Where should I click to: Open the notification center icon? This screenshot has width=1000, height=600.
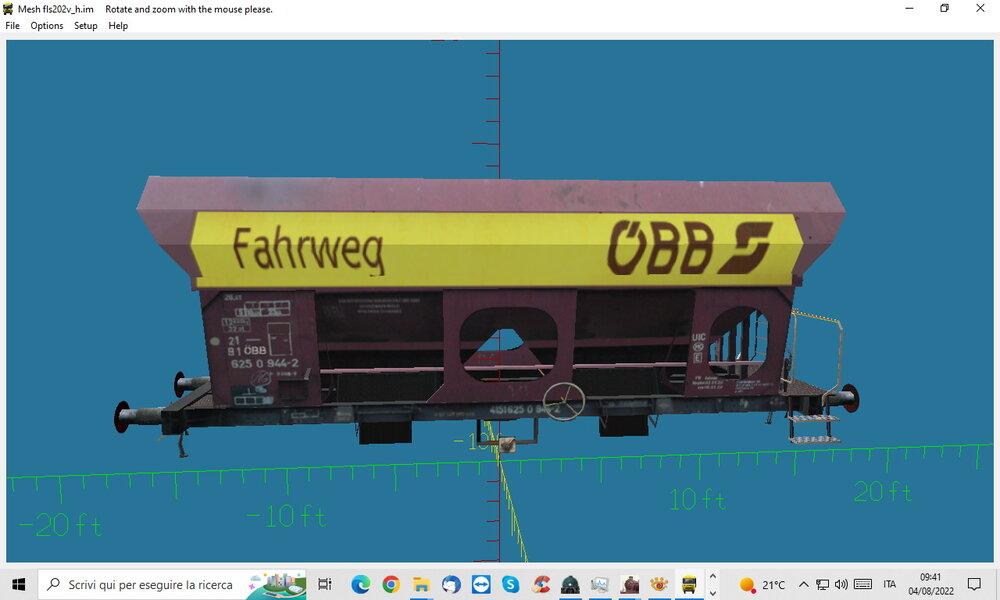(974, 584)
